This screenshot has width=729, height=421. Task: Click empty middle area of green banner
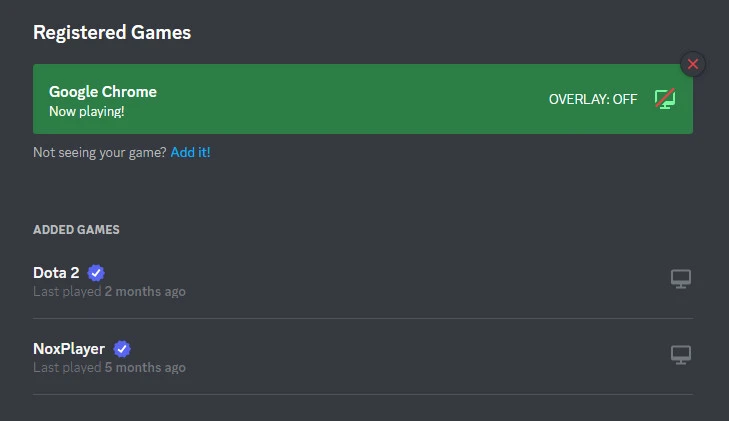pyautogui.click(x=350, y=99)
